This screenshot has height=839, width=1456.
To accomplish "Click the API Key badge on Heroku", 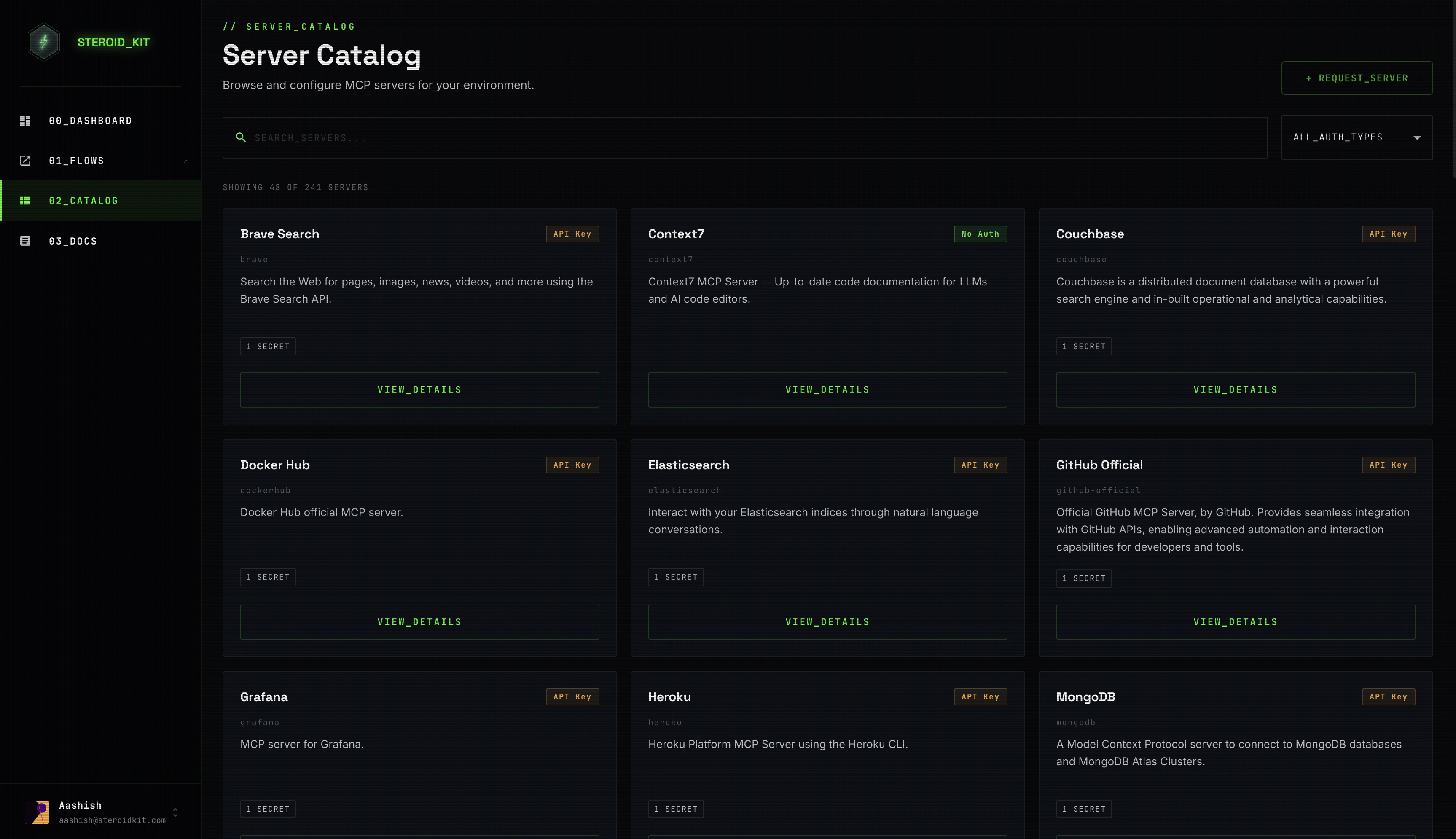I will click(980, 696).
